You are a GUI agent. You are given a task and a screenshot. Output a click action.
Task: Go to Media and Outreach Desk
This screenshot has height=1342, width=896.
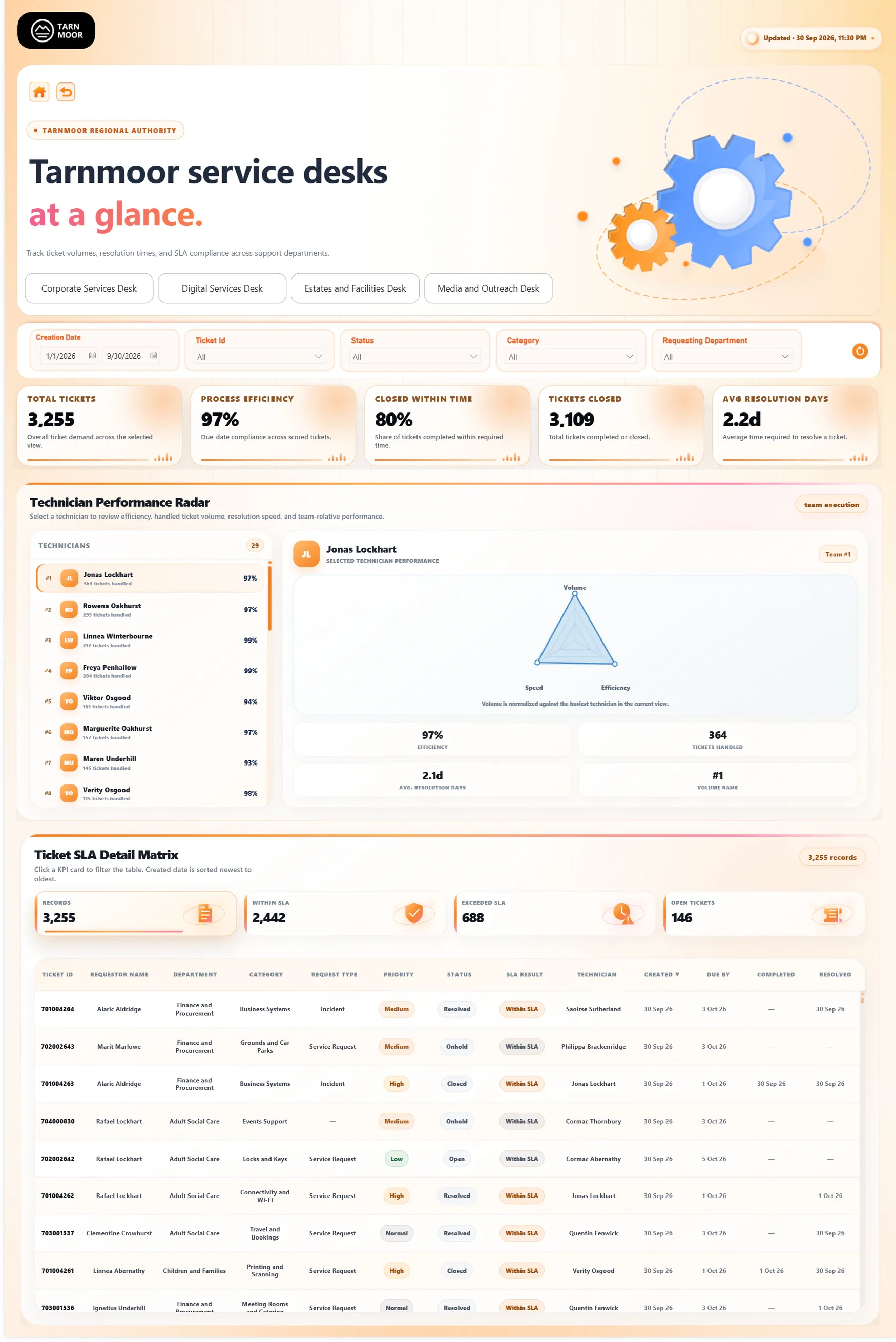[x=488, y=288]
